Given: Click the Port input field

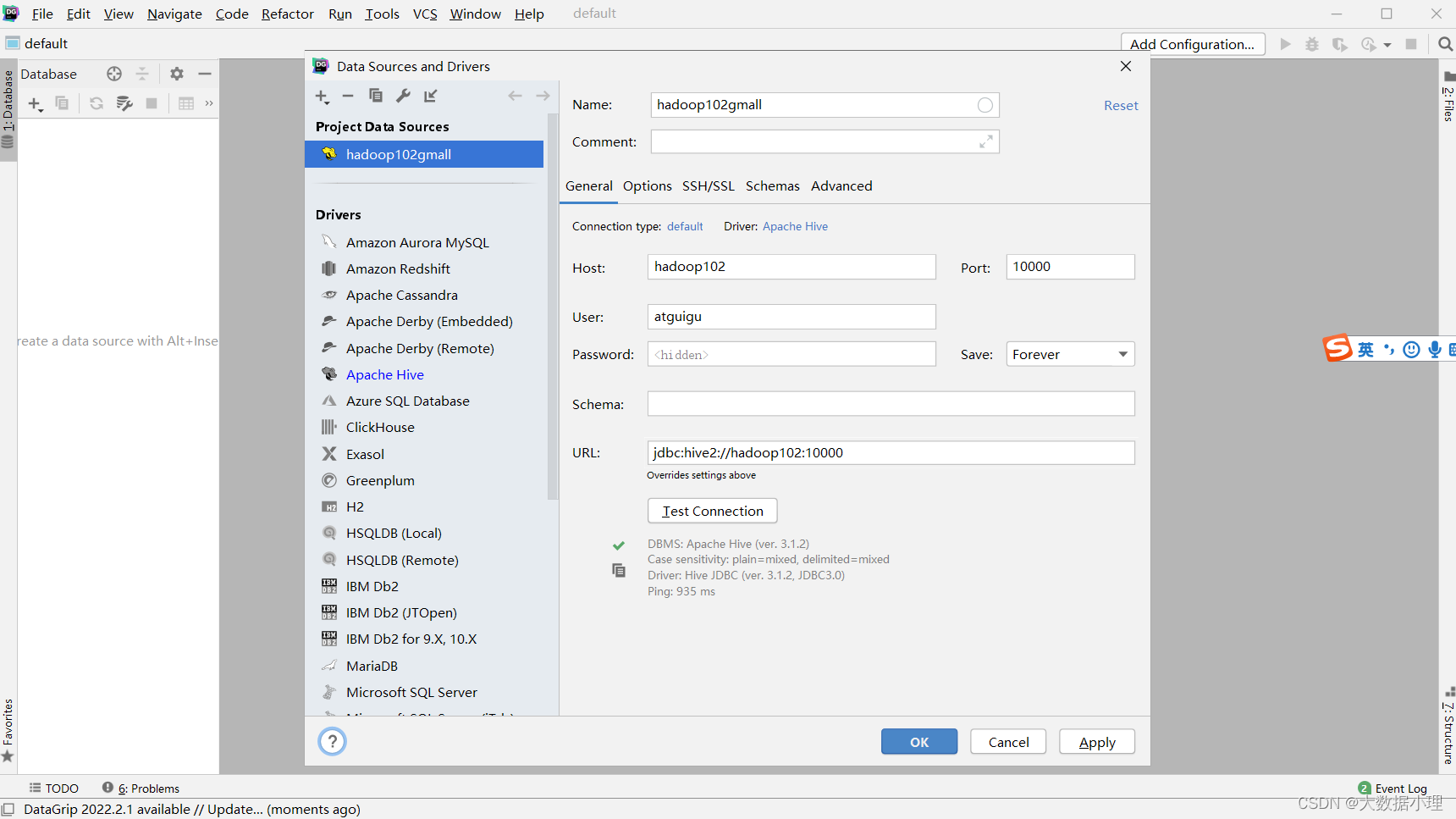Looking at the screenshot, I should [x=1070, y=267].
